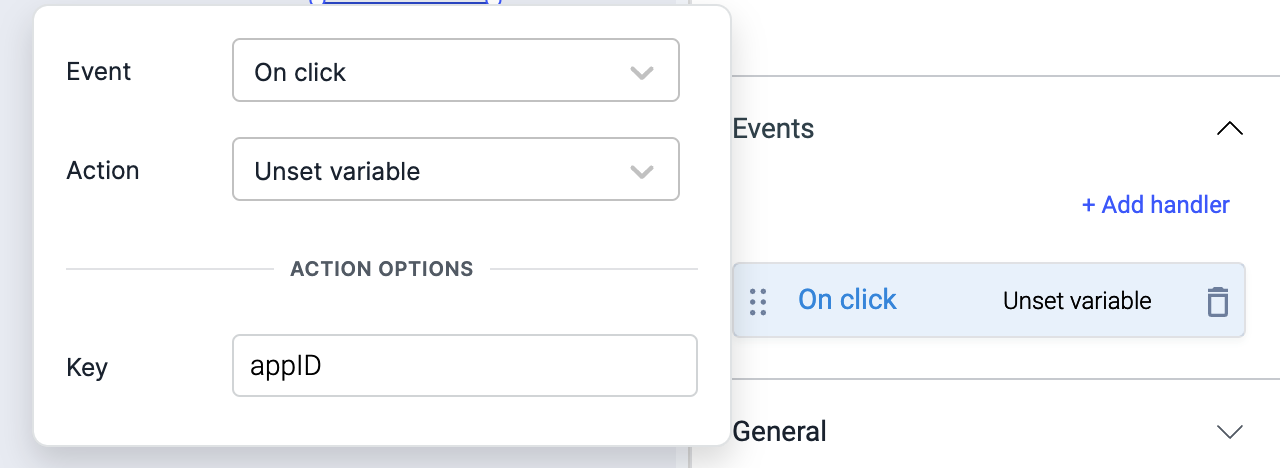Click the Events section heading

coord(773,128)
